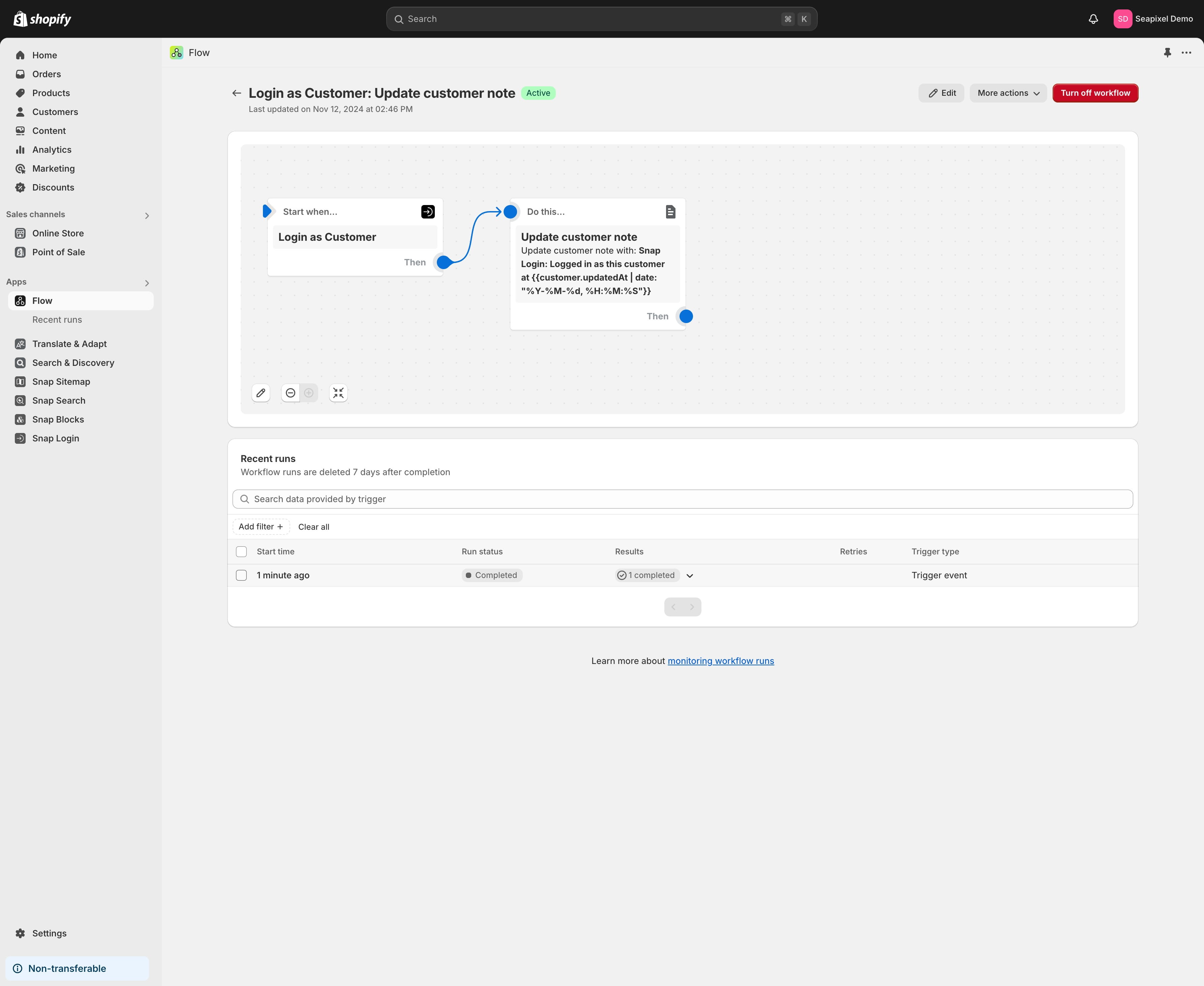Open the notifications bell
The image size is (1204, 986).
(1093, 19)
